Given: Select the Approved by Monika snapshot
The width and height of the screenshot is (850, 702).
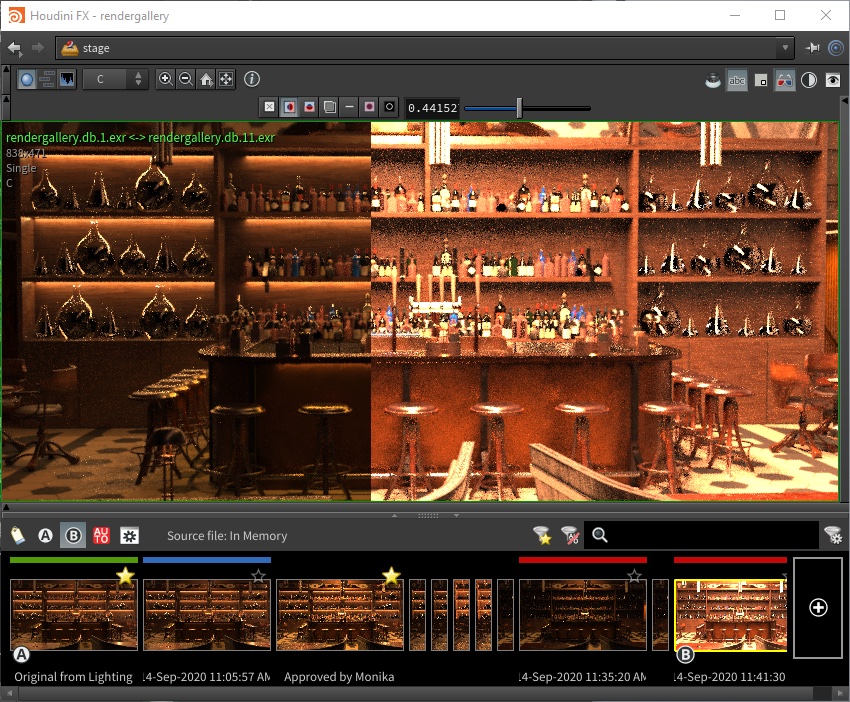Looking at the screenshot, I should [339, 613].
